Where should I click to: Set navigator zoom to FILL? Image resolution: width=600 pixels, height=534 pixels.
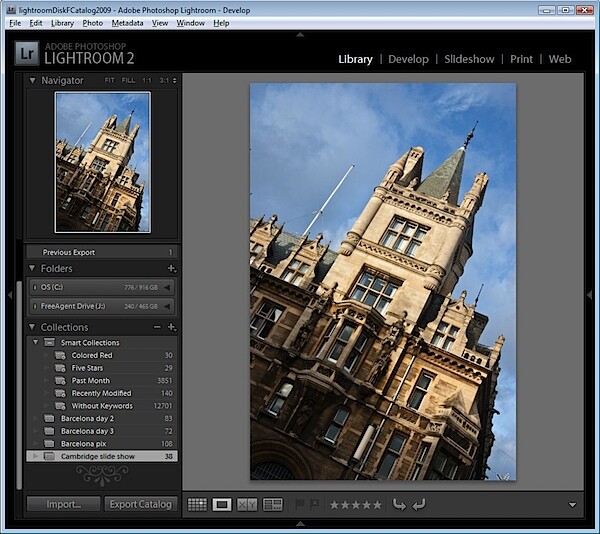[x=128, y=80]
